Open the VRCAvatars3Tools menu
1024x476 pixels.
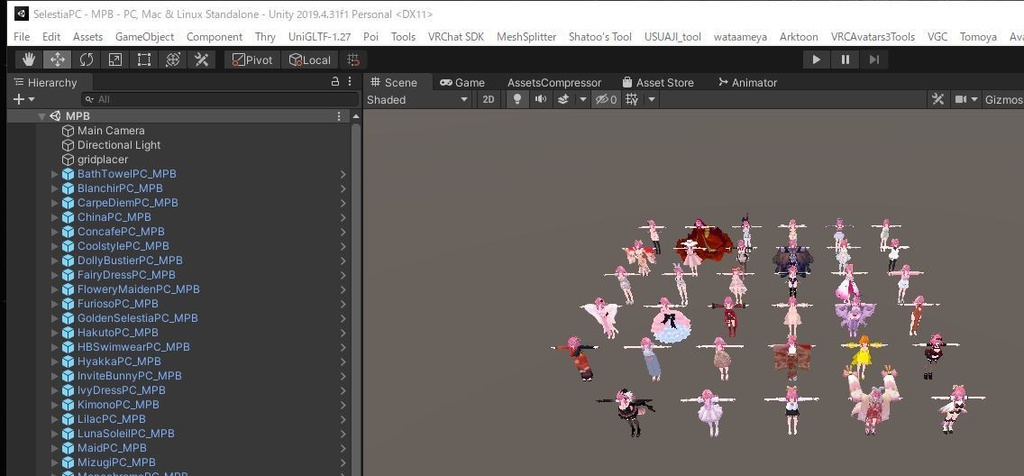click(x=872, y=37)
